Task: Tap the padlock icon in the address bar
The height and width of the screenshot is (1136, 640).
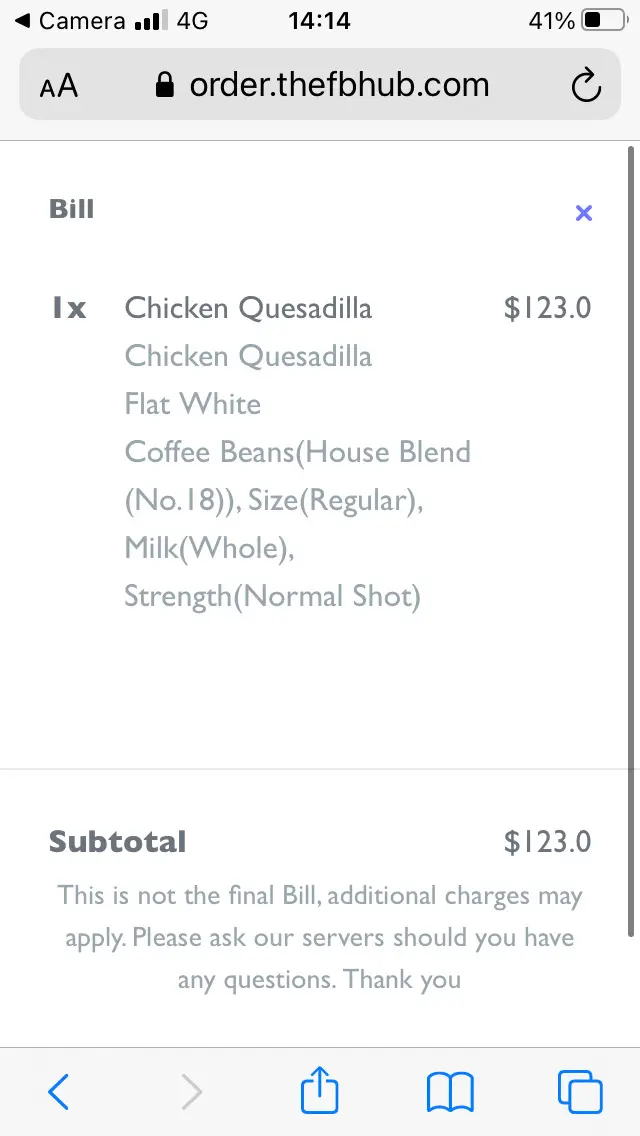Action: (166, 86)
